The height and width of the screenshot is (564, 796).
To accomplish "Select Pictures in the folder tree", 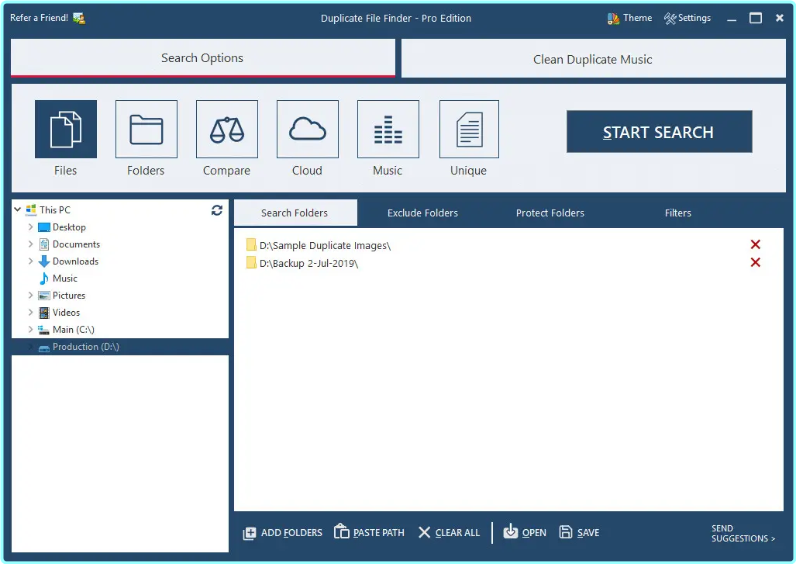I will coord(69,295).
